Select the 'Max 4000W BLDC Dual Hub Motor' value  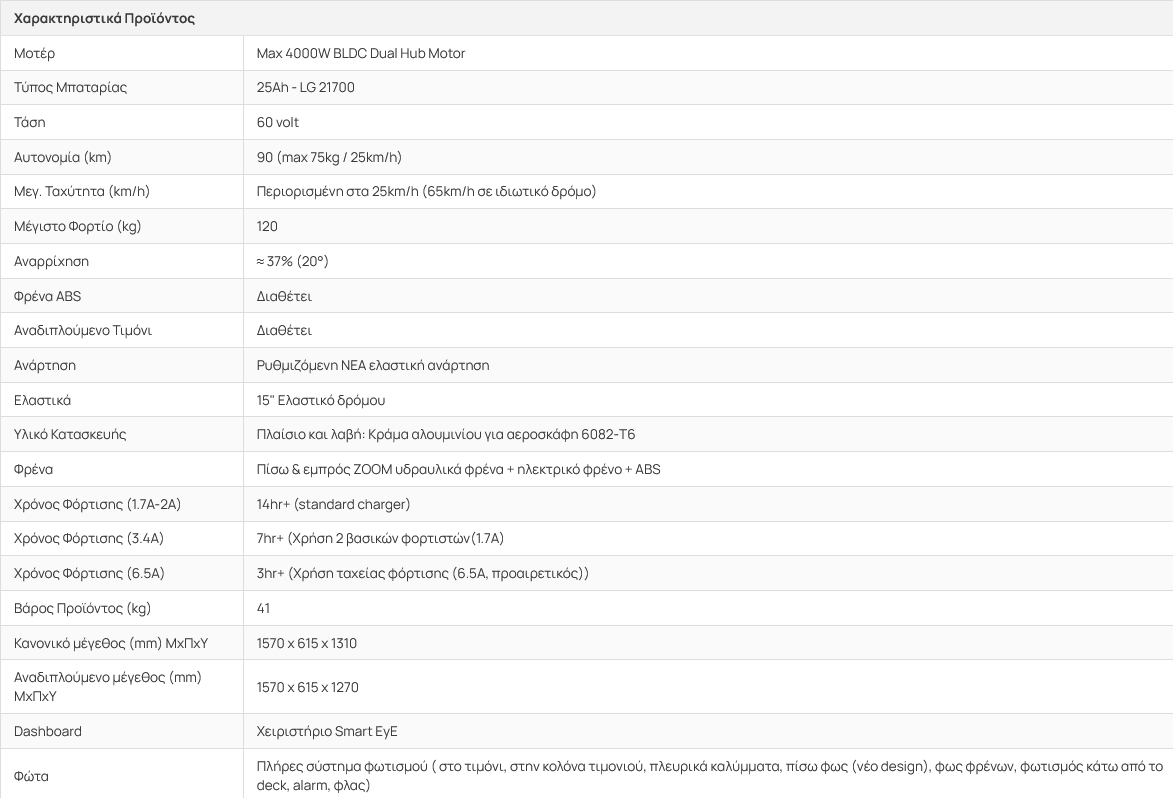361,53
